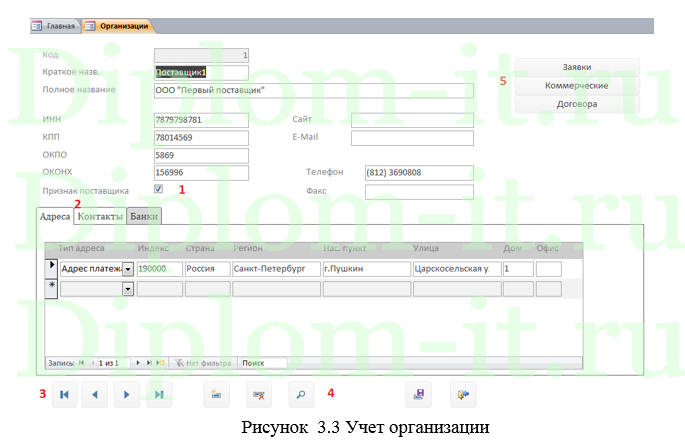Click the 'Страна' column header
Image resolution: width=685 pixels, height=443 pixels.
point(200,248)
